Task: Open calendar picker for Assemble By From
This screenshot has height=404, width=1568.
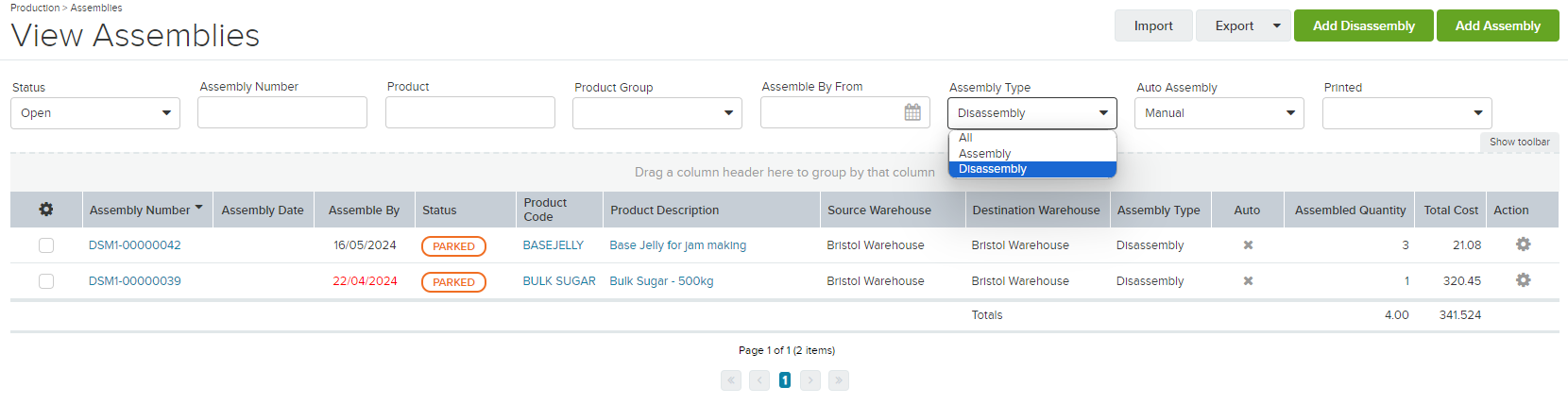Action: coord(912,112)
